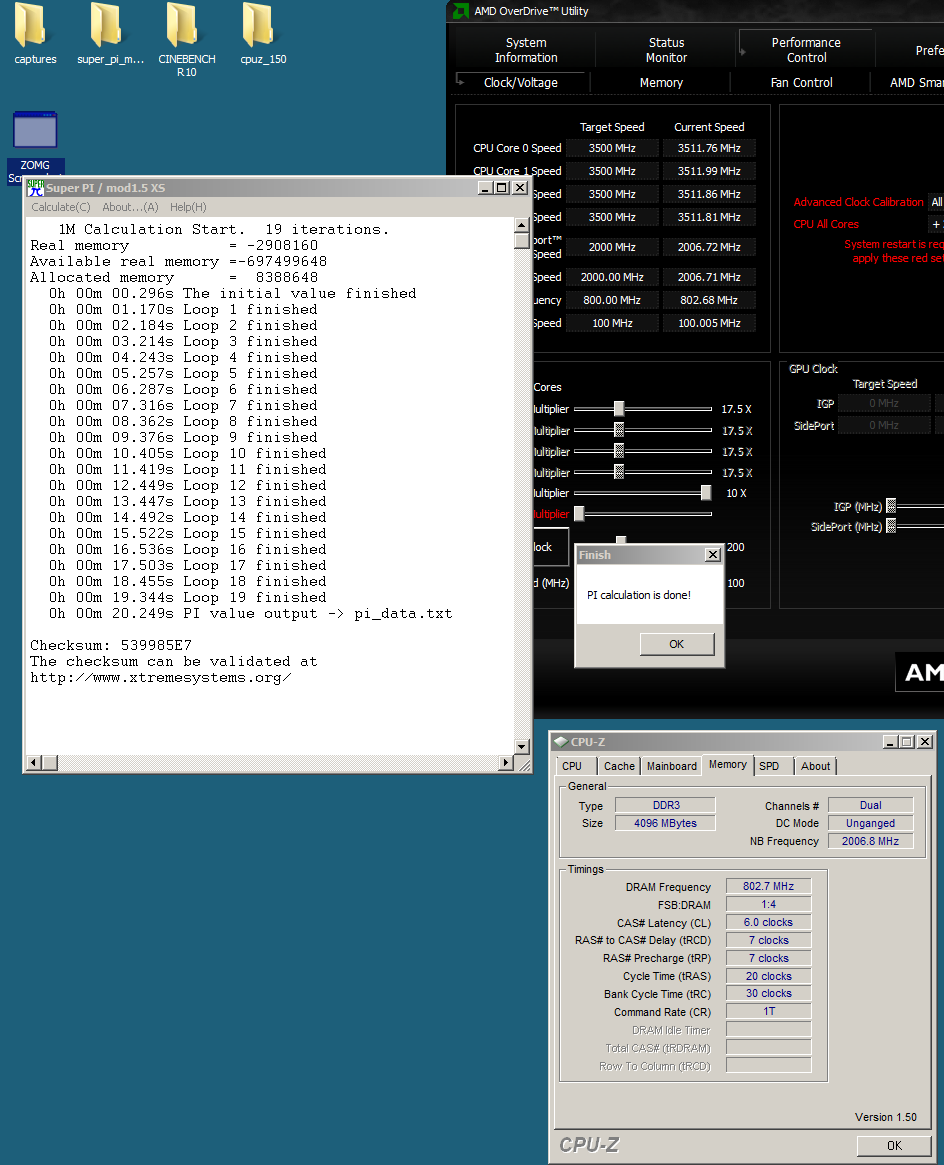
Task: Click the Super PI title bar icon
Action: pos(35,187)
